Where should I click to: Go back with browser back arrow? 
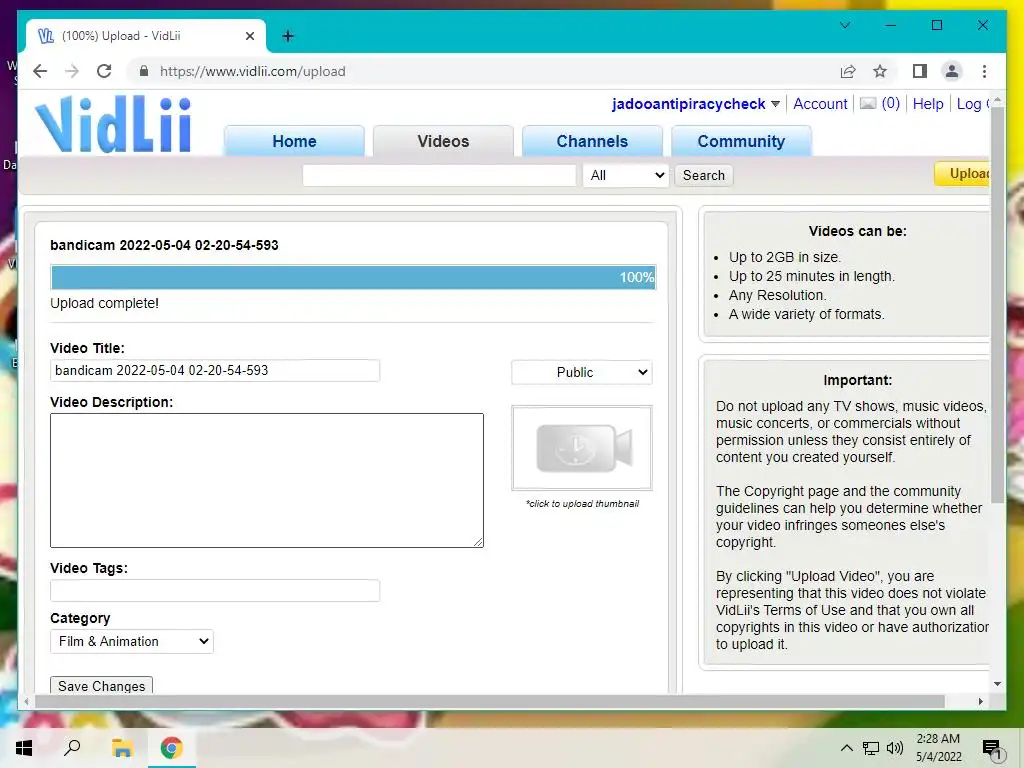coord(40,71)
